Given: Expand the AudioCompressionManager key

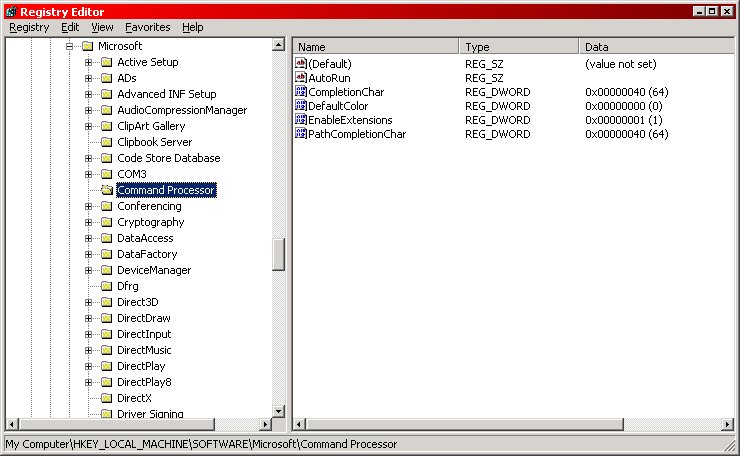Looking at the screenshot, I should point(88,110).
